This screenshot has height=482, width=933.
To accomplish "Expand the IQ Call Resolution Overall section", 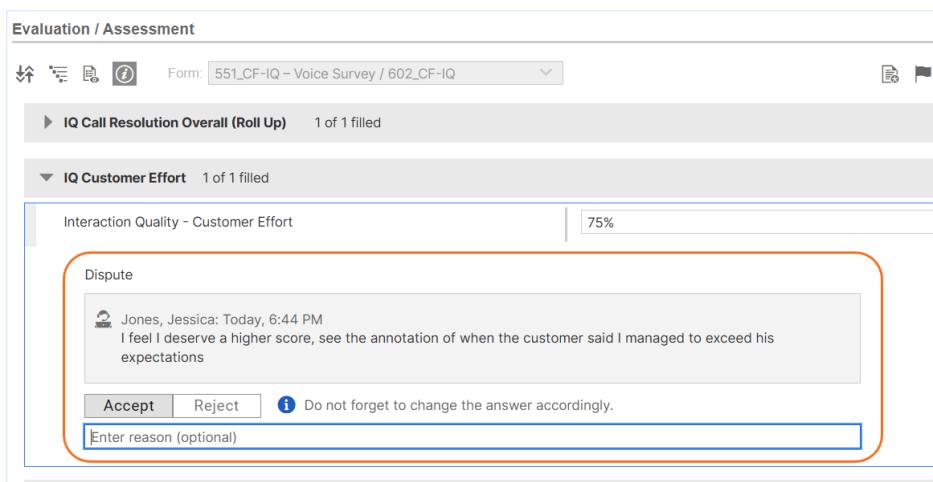I will pos(48,122).
